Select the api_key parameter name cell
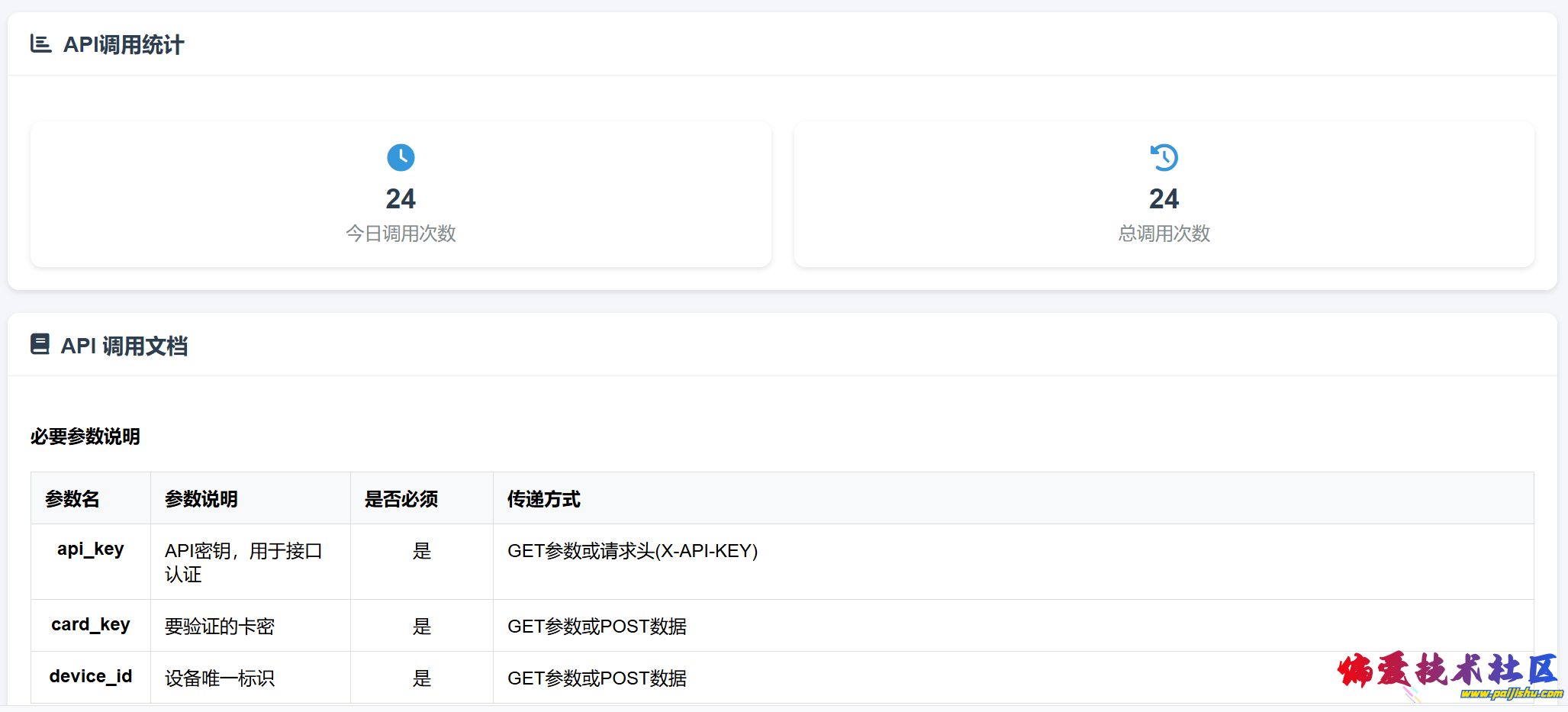This screenshot has width=1568, height=712. coord(91,549)
